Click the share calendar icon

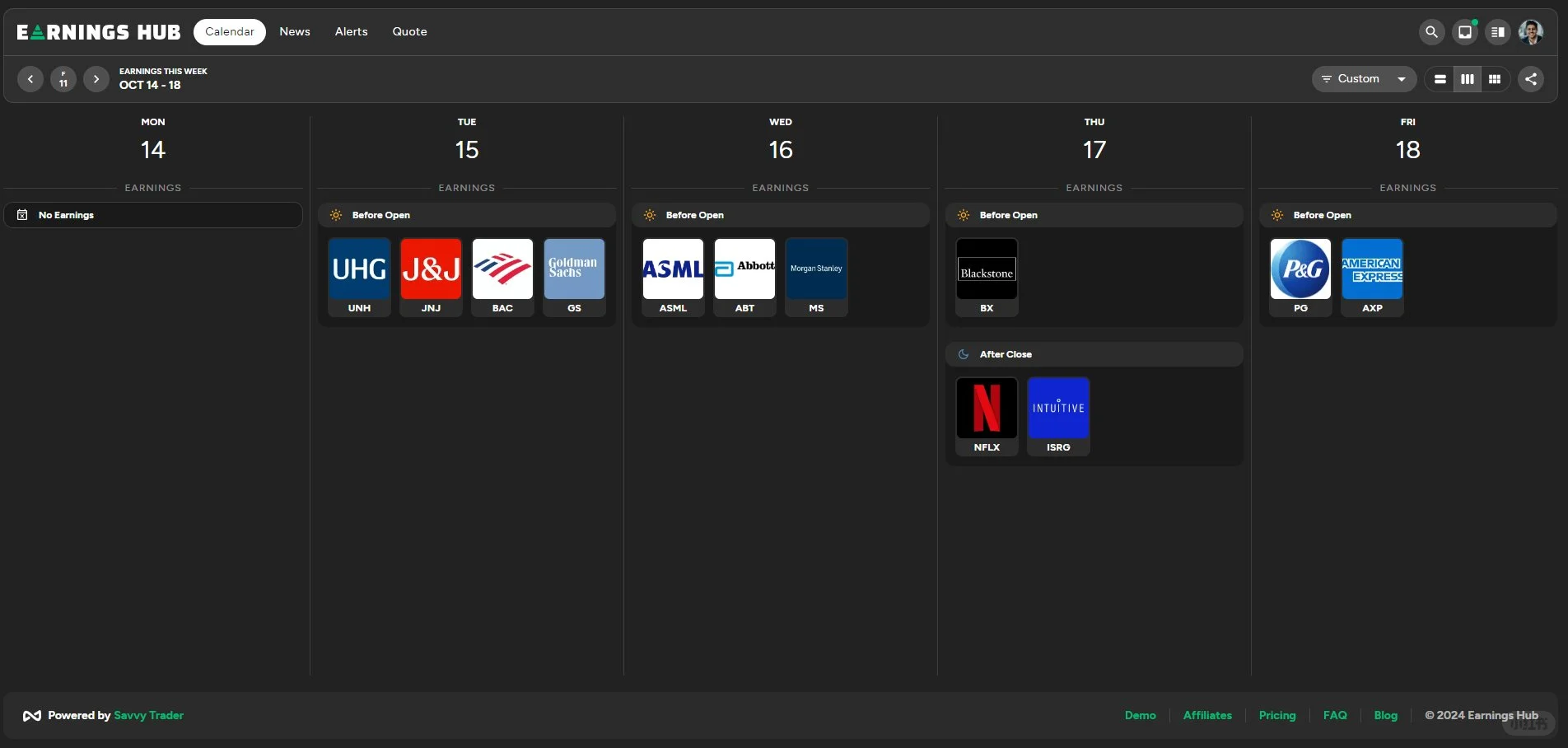pyautogui.click(x=1531, y=79)
